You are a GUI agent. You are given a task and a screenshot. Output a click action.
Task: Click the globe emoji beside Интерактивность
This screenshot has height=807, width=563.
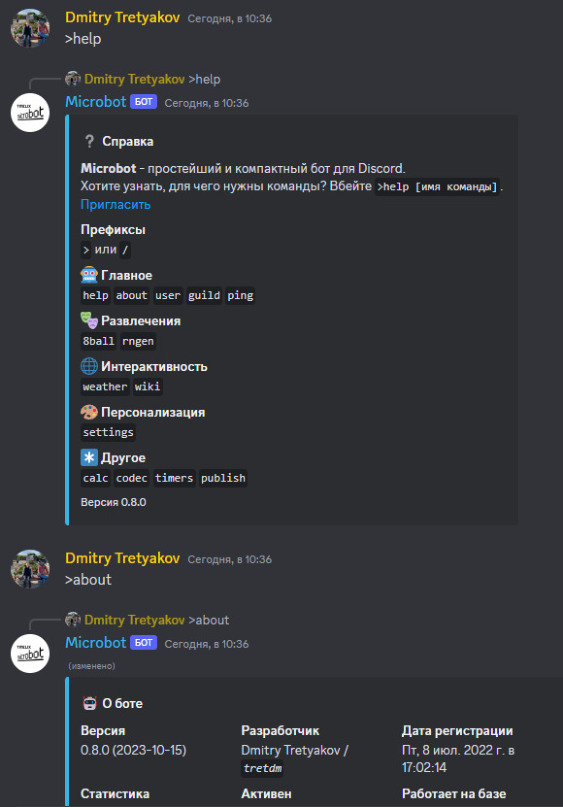(89, 366)
